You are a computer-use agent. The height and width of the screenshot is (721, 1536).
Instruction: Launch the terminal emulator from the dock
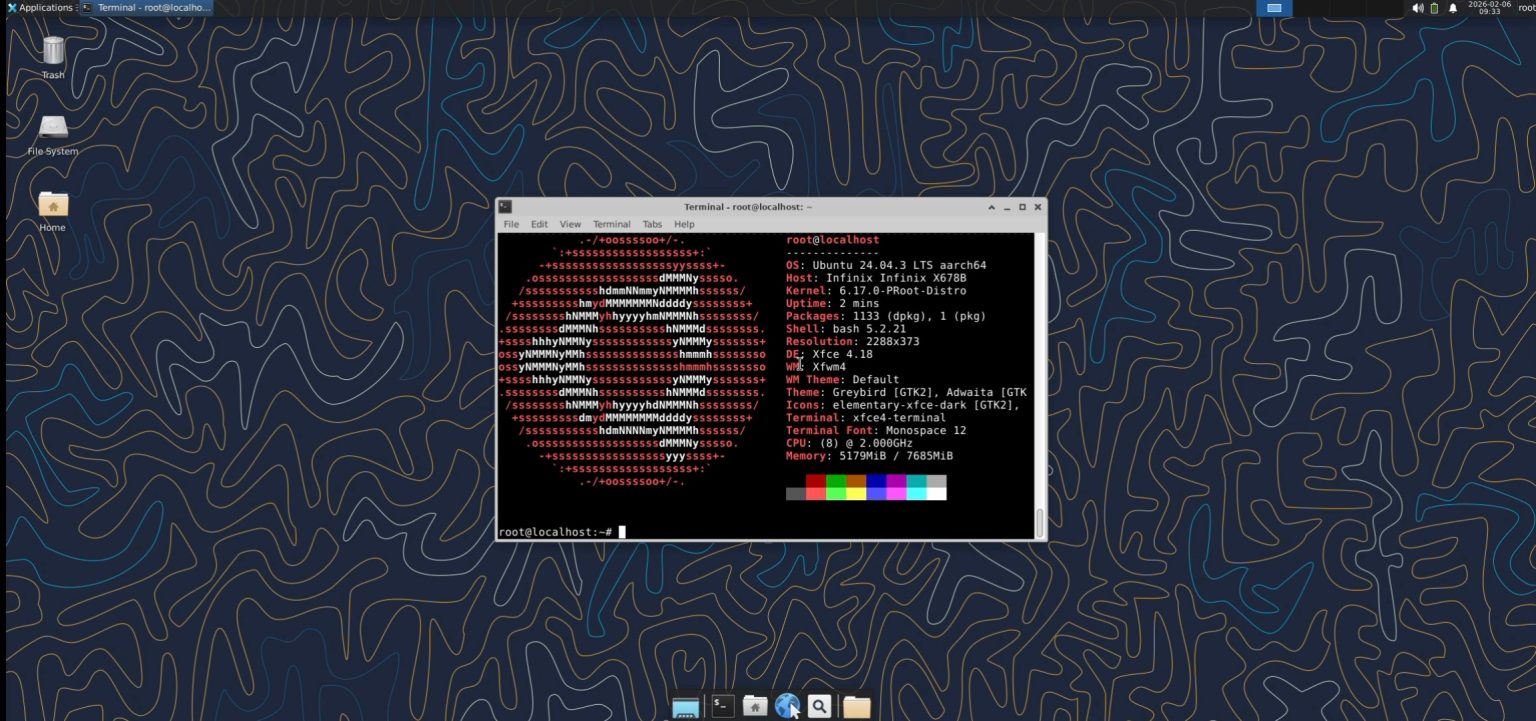(723, 706)
